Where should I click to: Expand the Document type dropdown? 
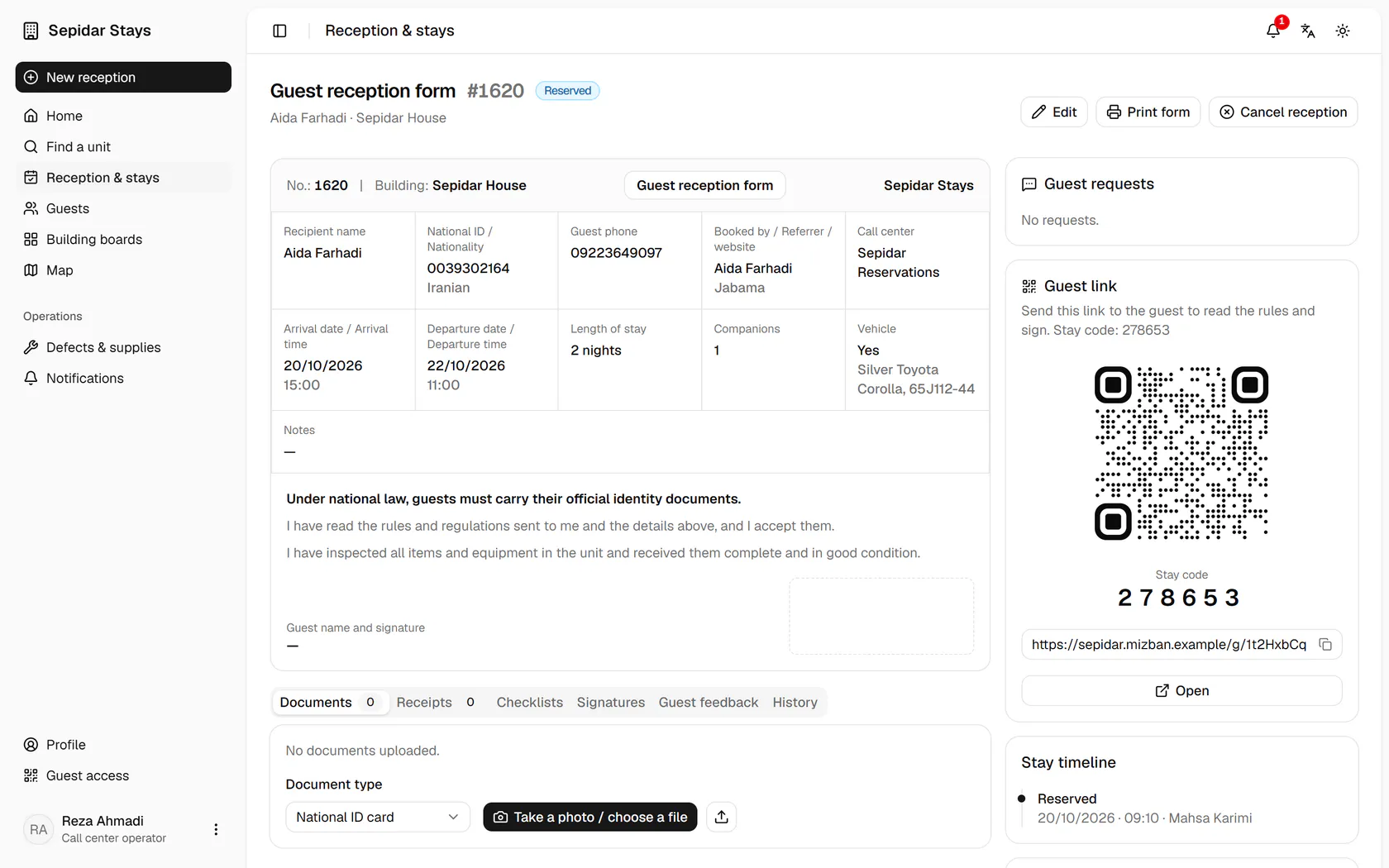[x=378, y=817]
